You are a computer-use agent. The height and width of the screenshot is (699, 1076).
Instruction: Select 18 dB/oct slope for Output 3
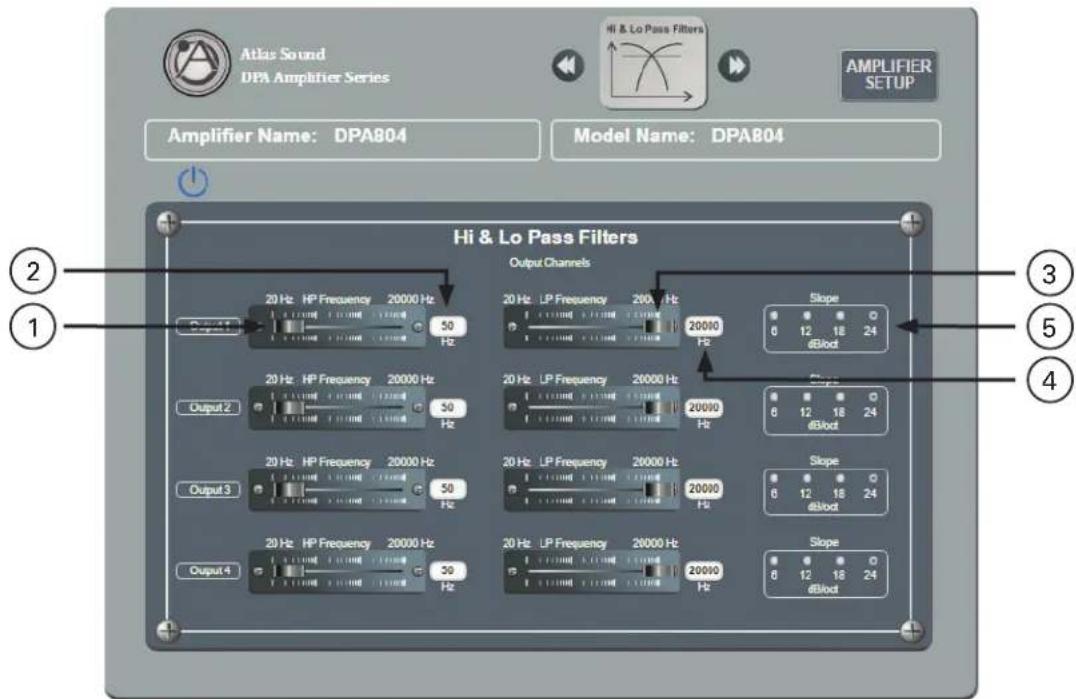[x=840, y=478]
